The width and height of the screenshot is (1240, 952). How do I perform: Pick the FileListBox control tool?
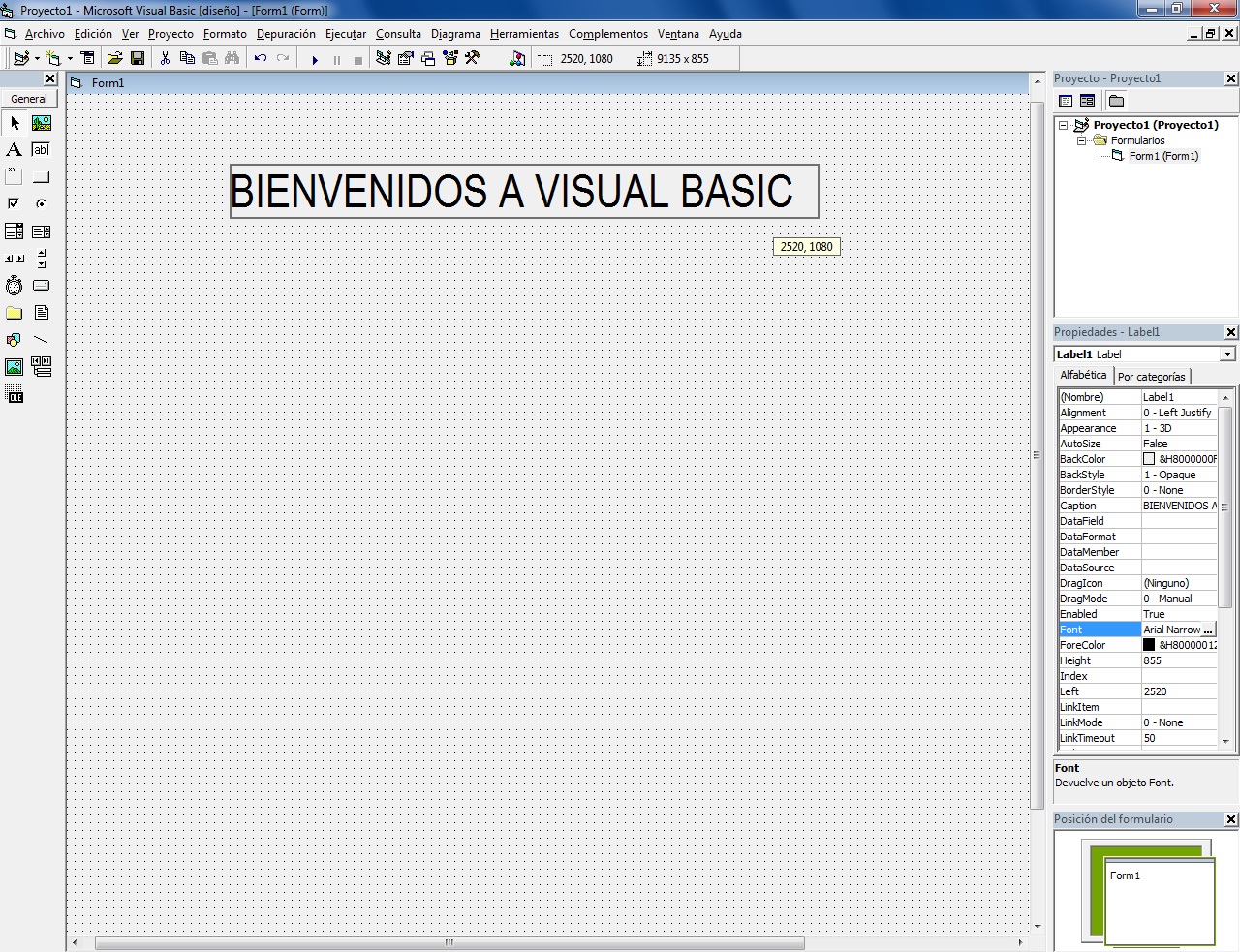[42, 313]
